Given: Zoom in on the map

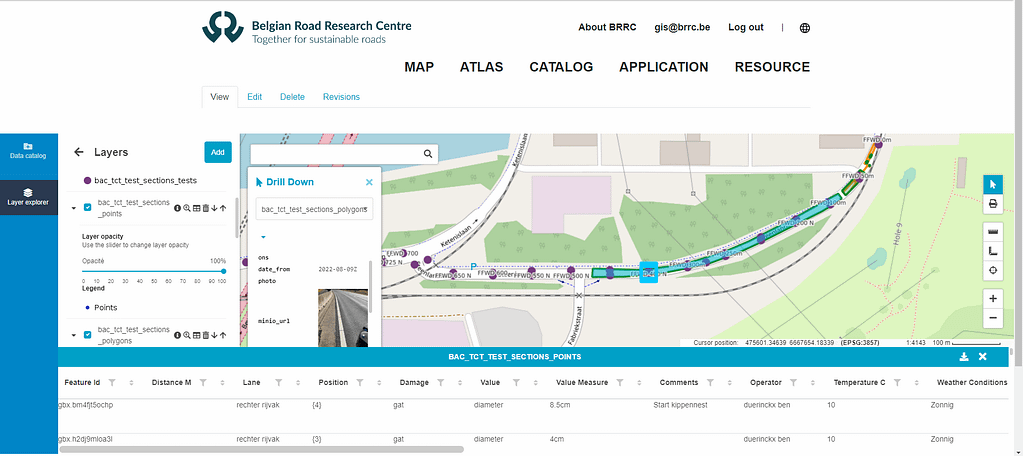Looking at the screenshot, I should tap(993, 298).
